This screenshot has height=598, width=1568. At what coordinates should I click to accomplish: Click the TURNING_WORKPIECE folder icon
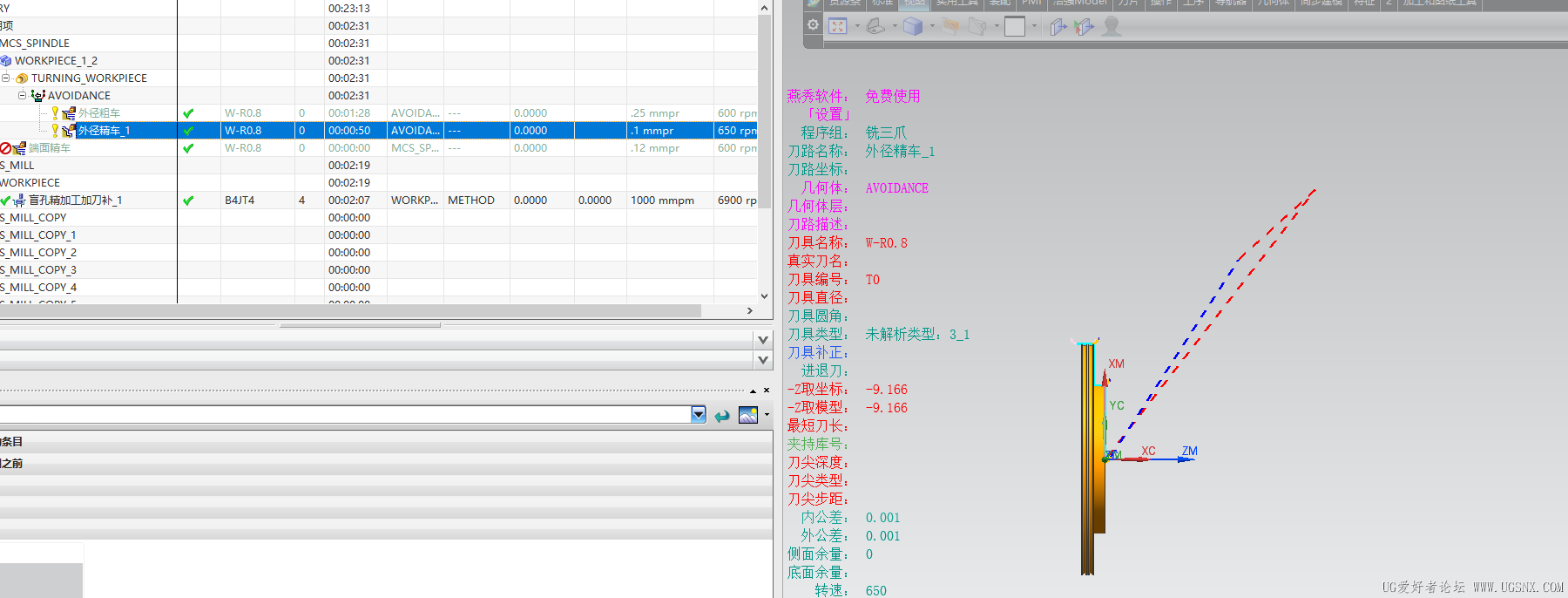22,78
